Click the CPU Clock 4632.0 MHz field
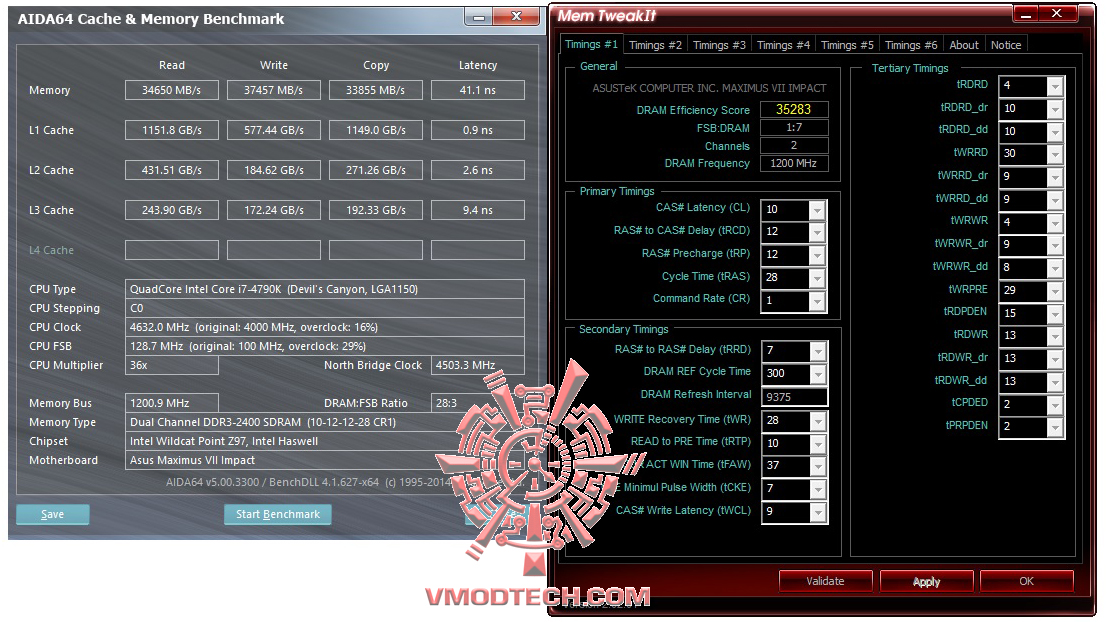1116x622 pixels. click(325, 327)
